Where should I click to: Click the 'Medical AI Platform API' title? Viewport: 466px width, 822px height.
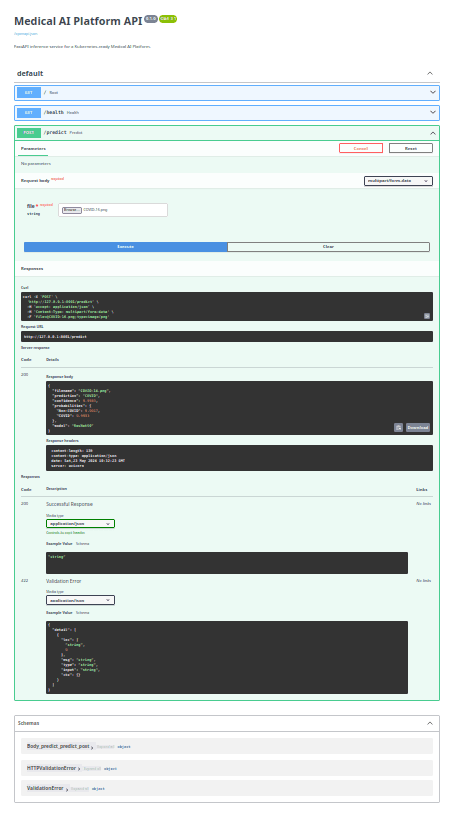[78, 21]
